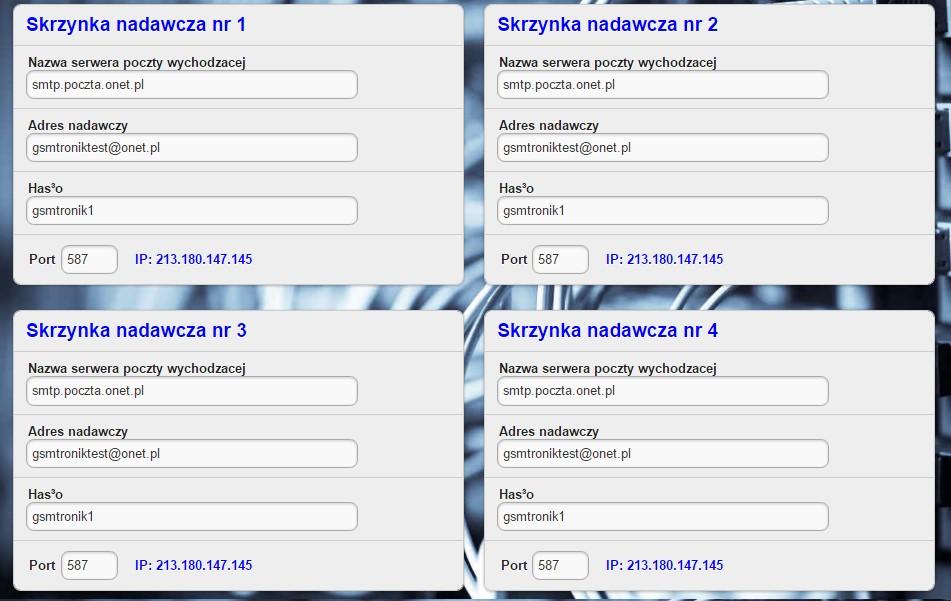Click the SMTP server field in mailbox 4
The height and width of the screenshot is (601, 951).
pos(663,391)
